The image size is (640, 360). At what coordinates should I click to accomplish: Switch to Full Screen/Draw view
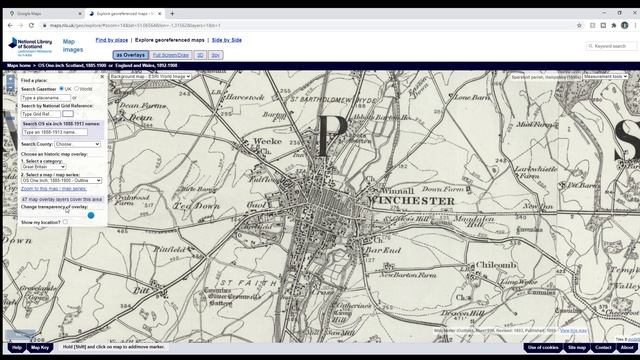171,55
